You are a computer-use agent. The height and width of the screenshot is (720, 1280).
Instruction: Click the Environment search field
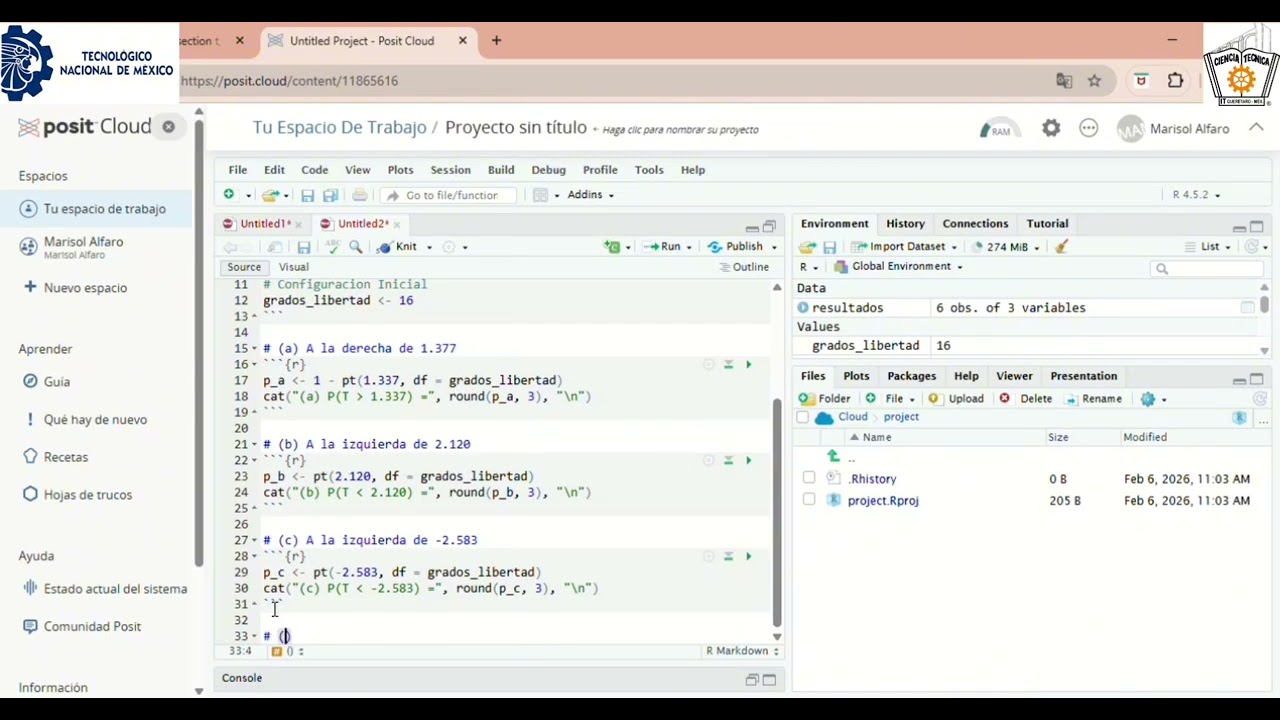click(1205, 268)
